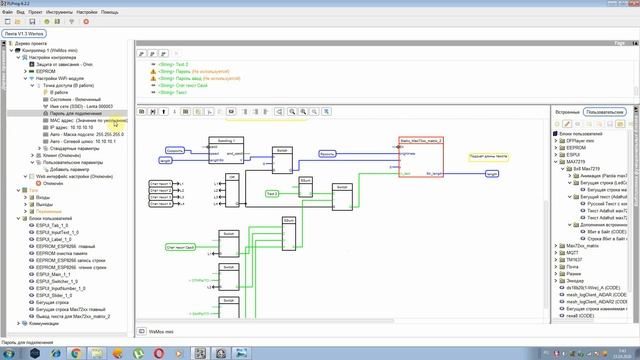Click the New project icon in top toolbar
640x360 pixels.
8,22
